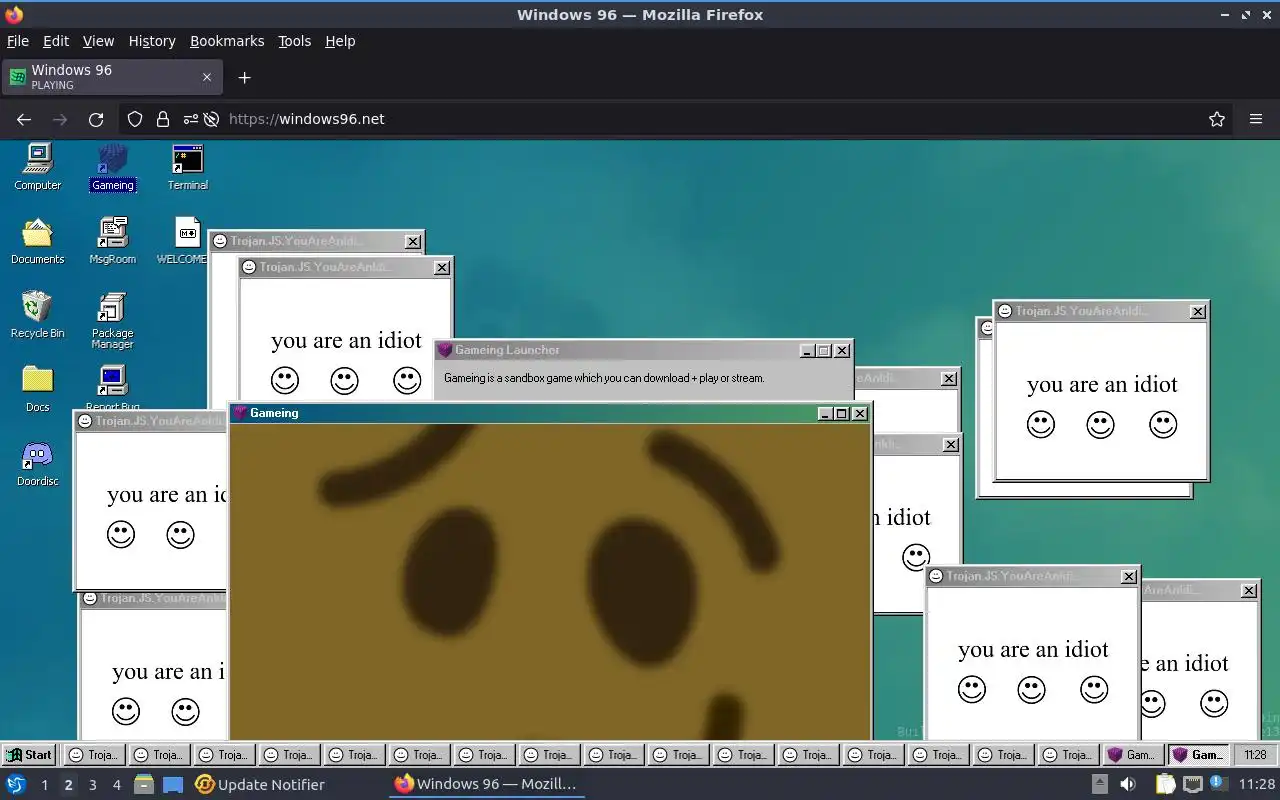1280x800 pixels.
Task: Open the tracking protection shield icon
Action: (x=135, y=119)
